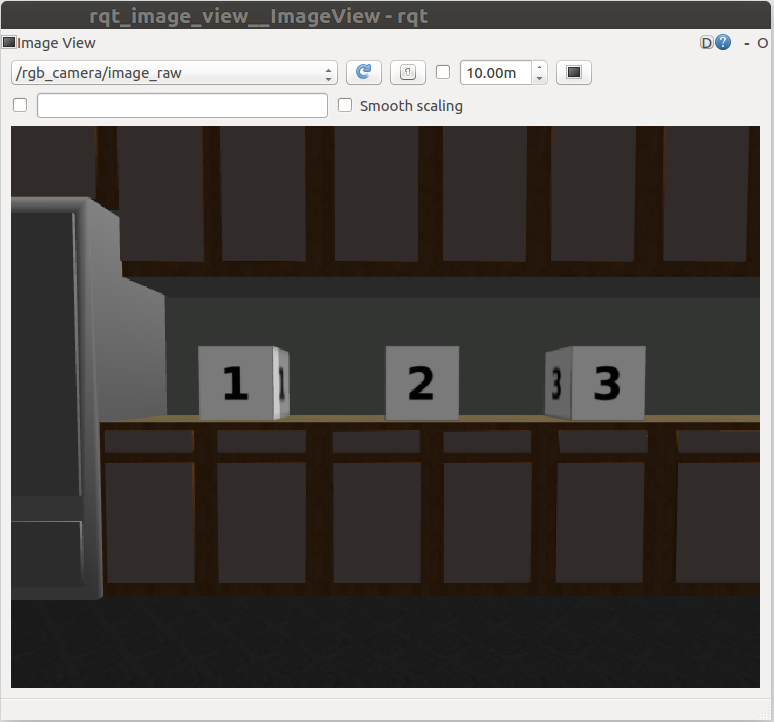Click the zoom to original size button
Screen dimensions: 774x722
pos(407,72)
